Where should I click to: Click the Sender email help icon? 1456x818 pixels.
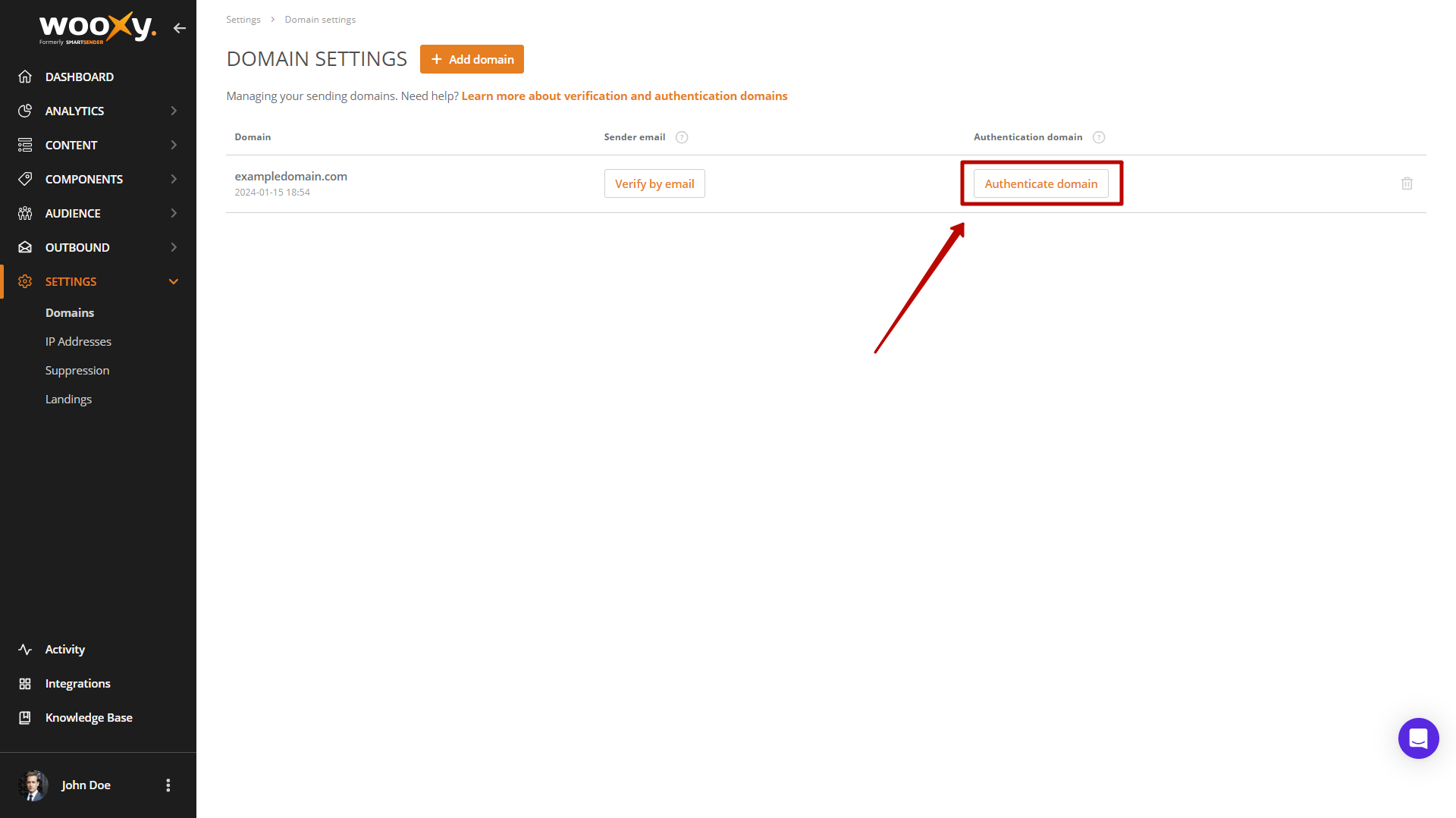(682, 137)
